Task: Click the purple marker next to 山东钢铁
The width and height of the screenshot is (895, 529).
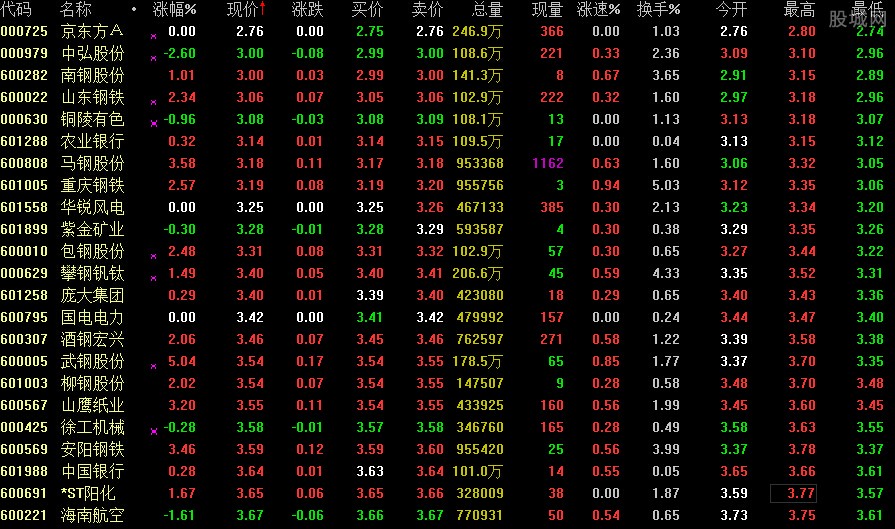Action: [154, 102]
